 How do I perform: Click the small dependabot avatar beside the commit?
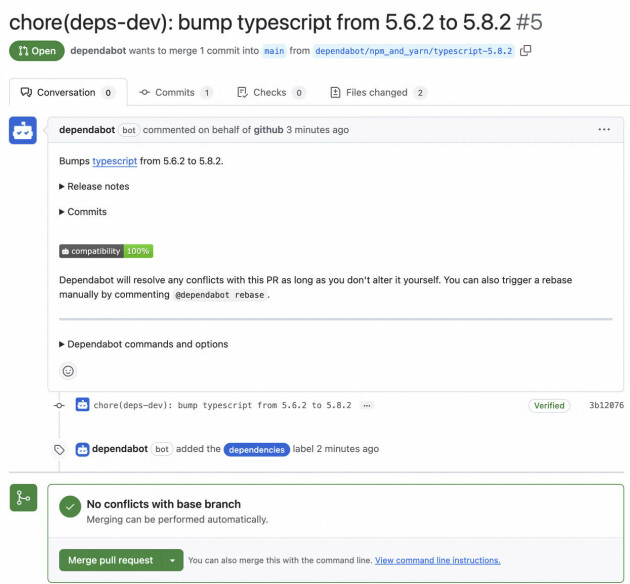coord(82,404)
